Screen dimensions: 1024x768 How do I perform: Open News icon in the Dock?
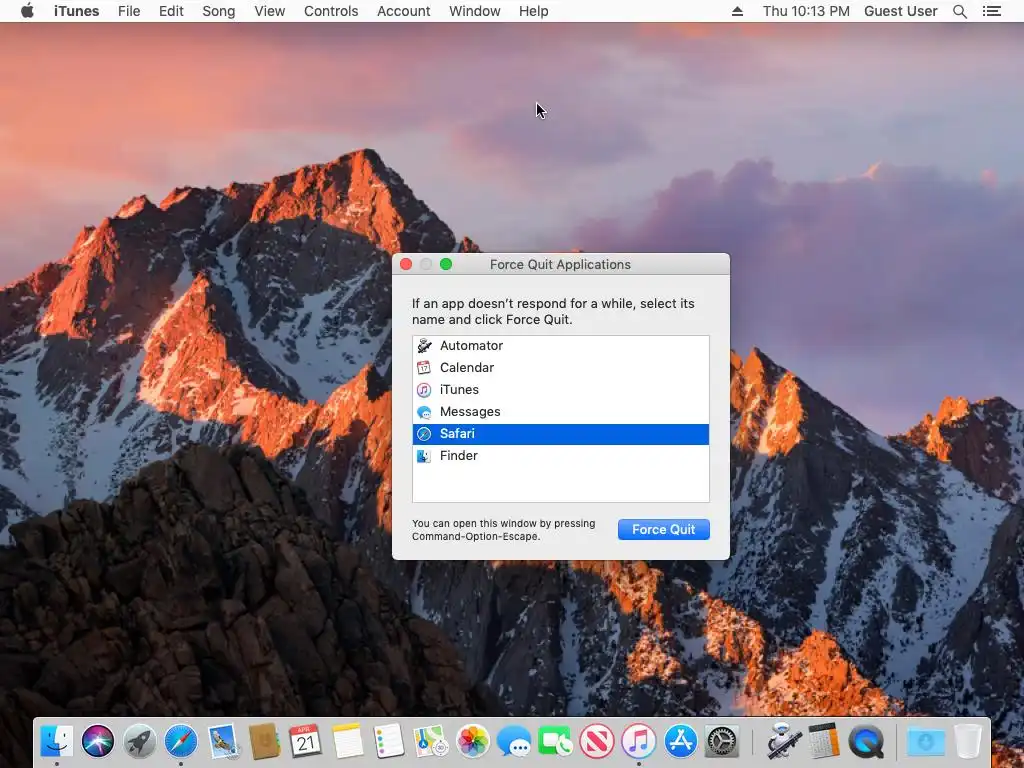pyautogui.click(x=597, y=741)
